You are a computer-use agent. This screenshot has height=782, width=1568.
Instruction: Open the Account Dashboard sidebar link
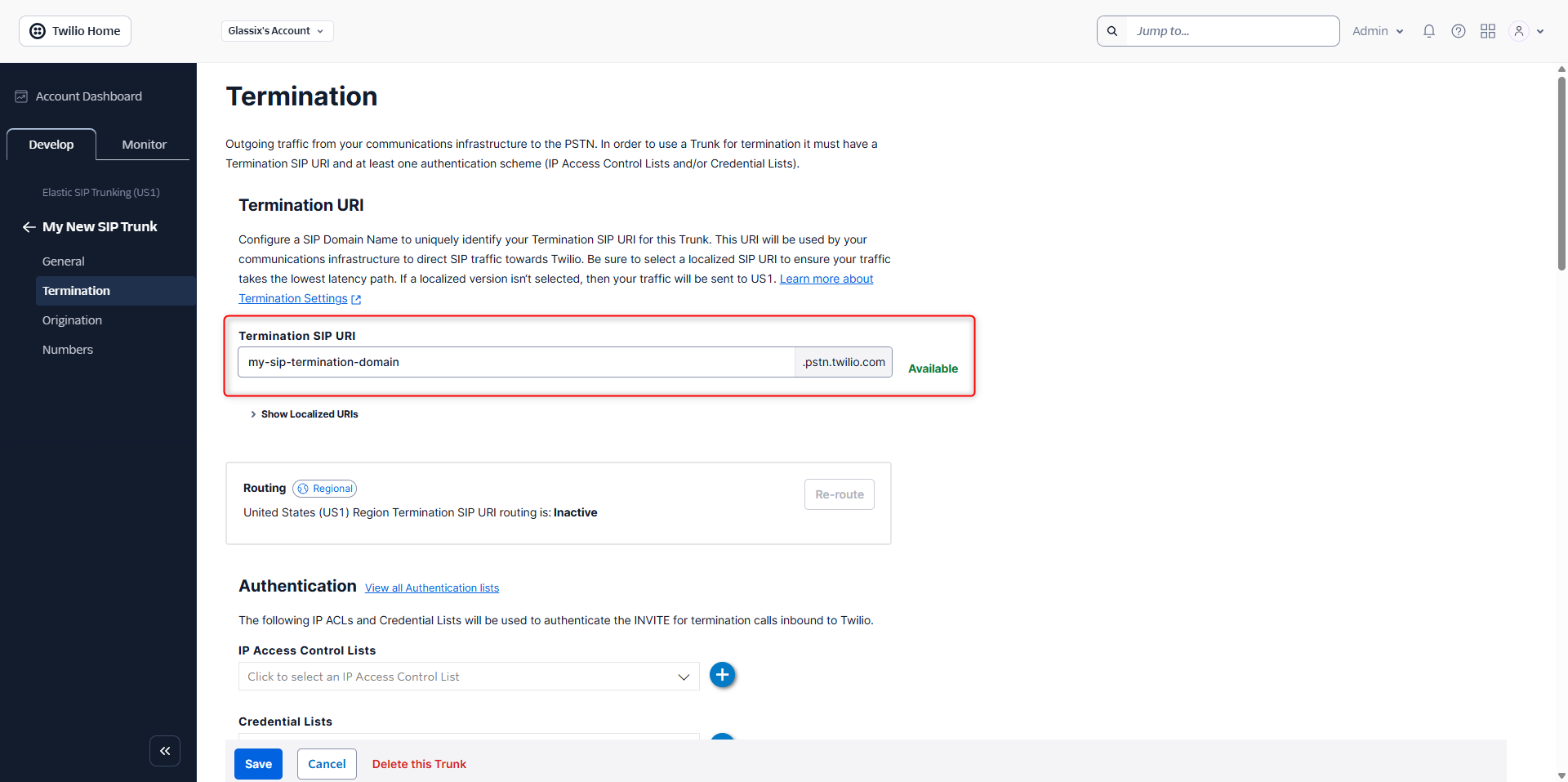[x=88, y=96]
